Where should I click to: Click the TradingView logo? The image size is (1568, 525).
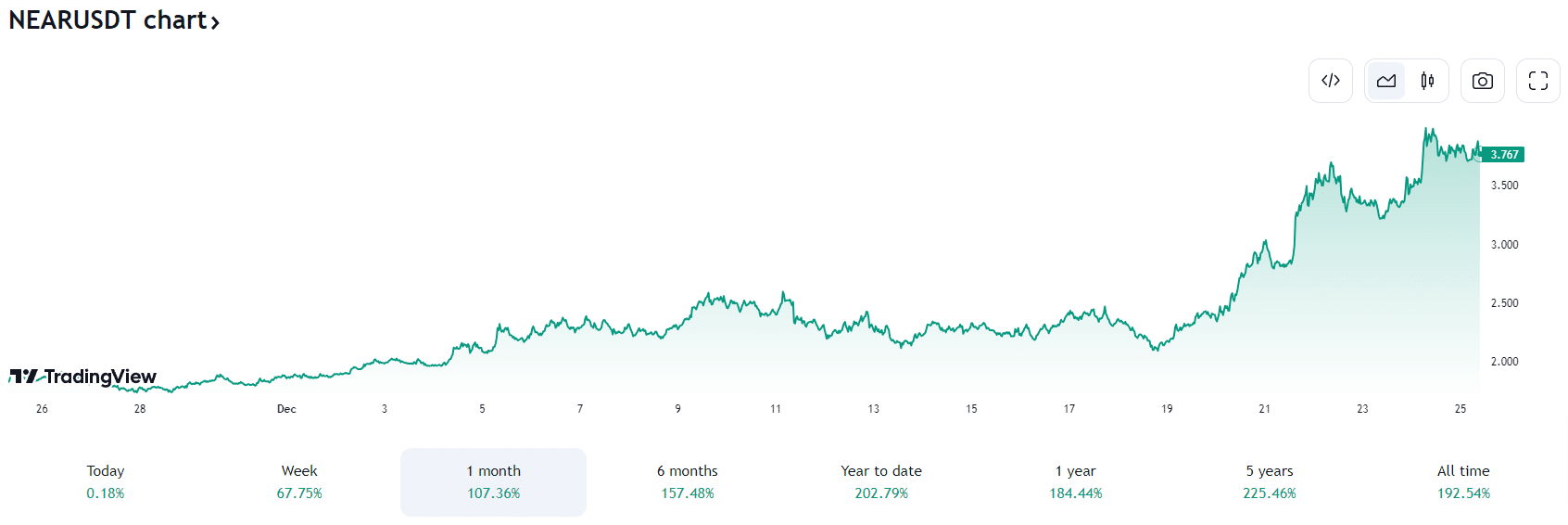pos(83,377)
